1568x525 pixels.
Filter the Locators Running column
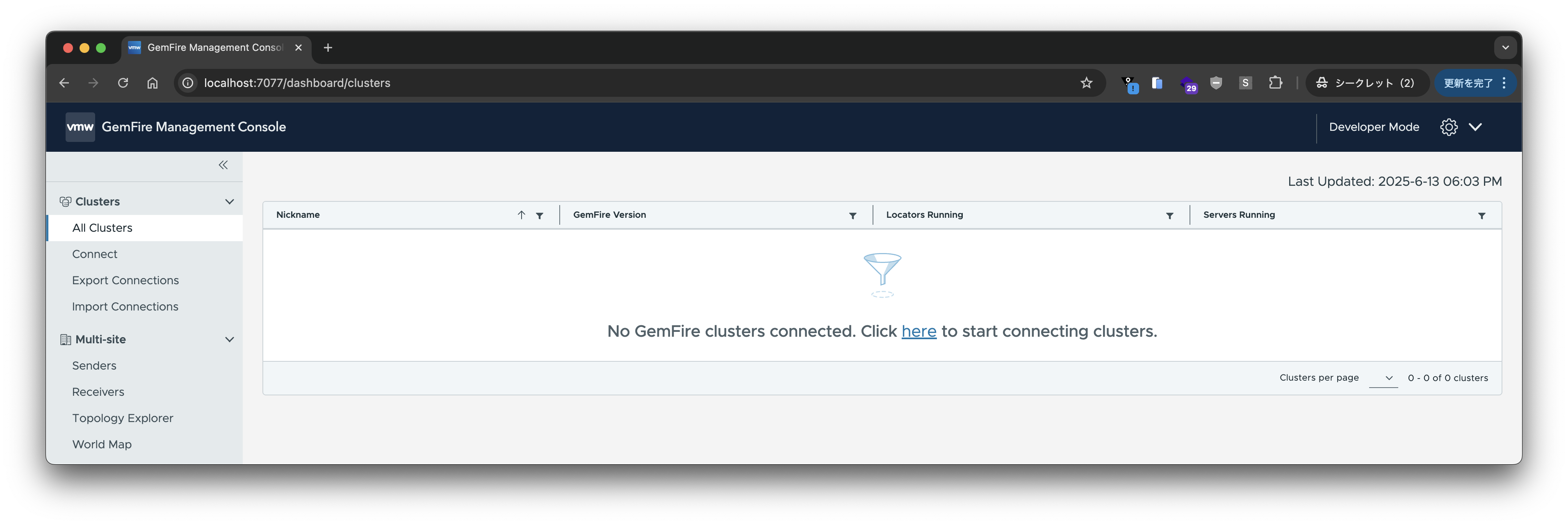coord(1169,216)
